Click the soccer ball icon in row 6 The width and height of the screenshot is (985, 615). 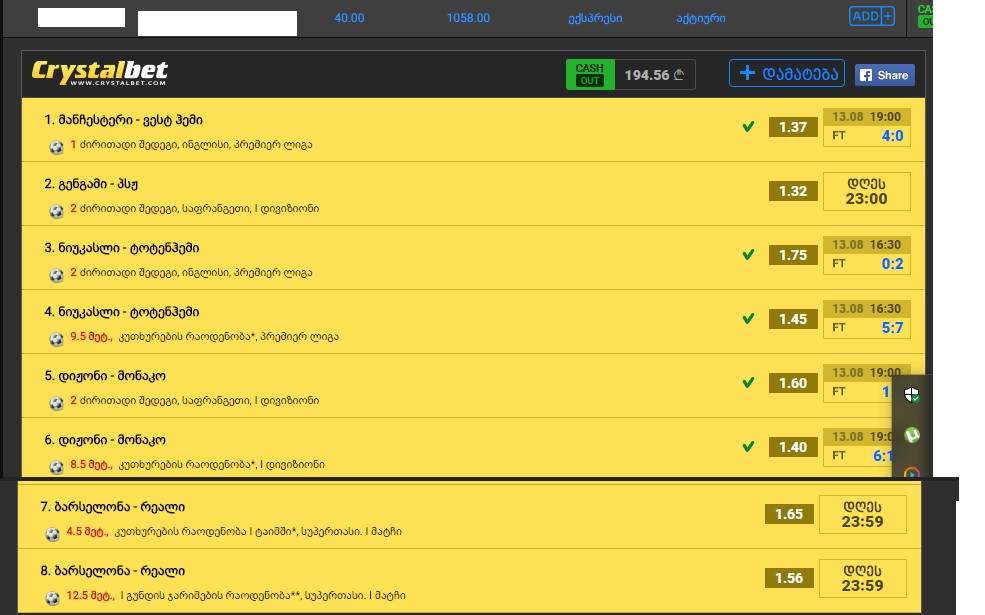click(x=57, y=467)
